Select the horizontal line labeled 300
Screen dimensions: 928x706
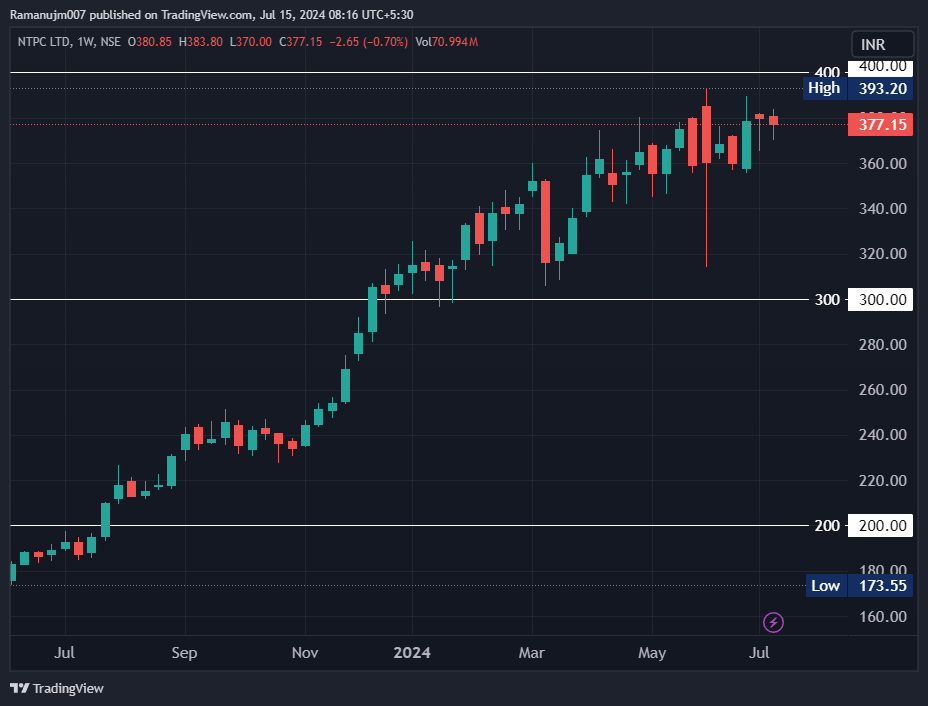(x=408, y=299)
